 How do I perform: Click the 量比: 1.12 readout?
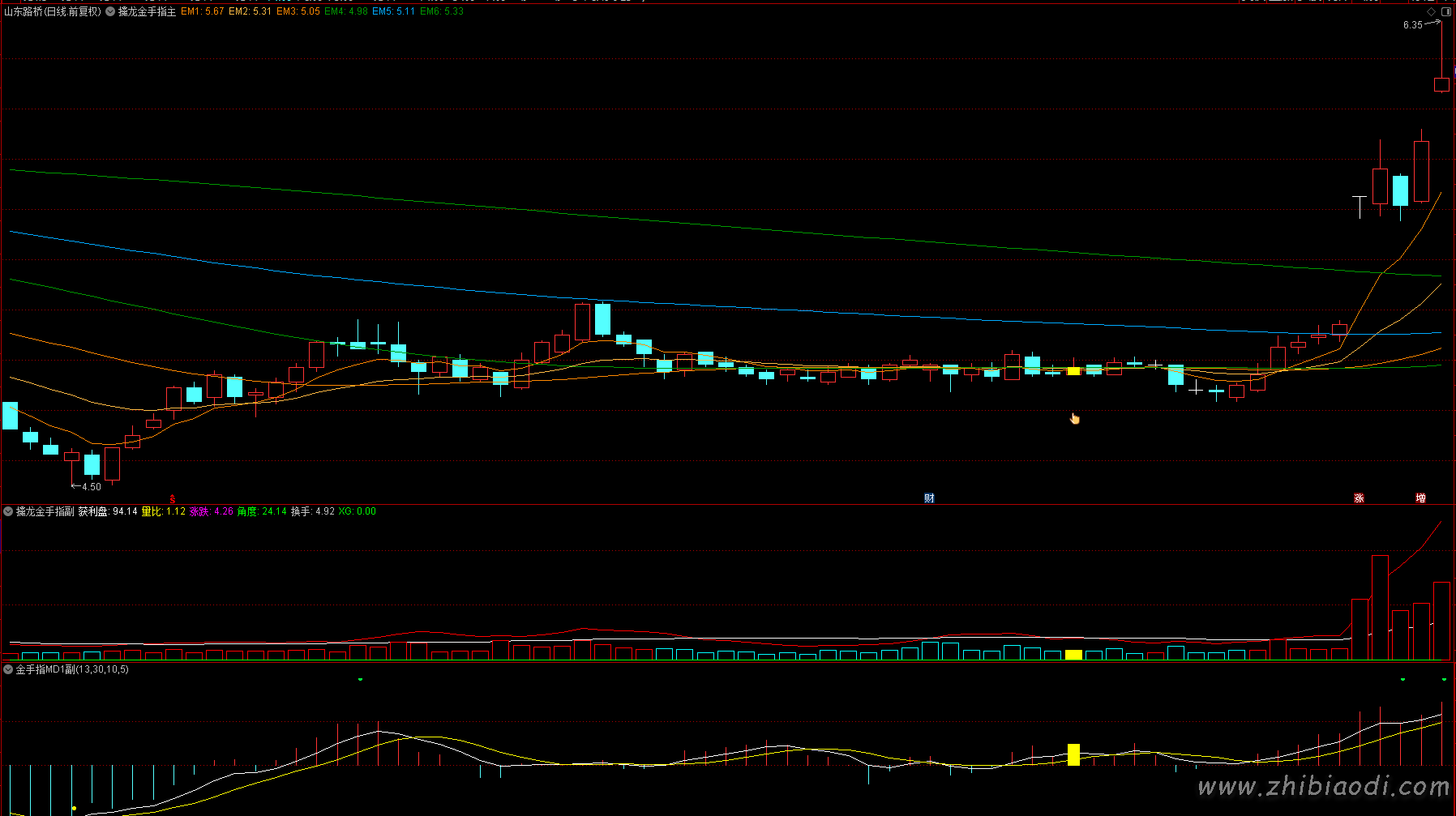tap(164, 511)
